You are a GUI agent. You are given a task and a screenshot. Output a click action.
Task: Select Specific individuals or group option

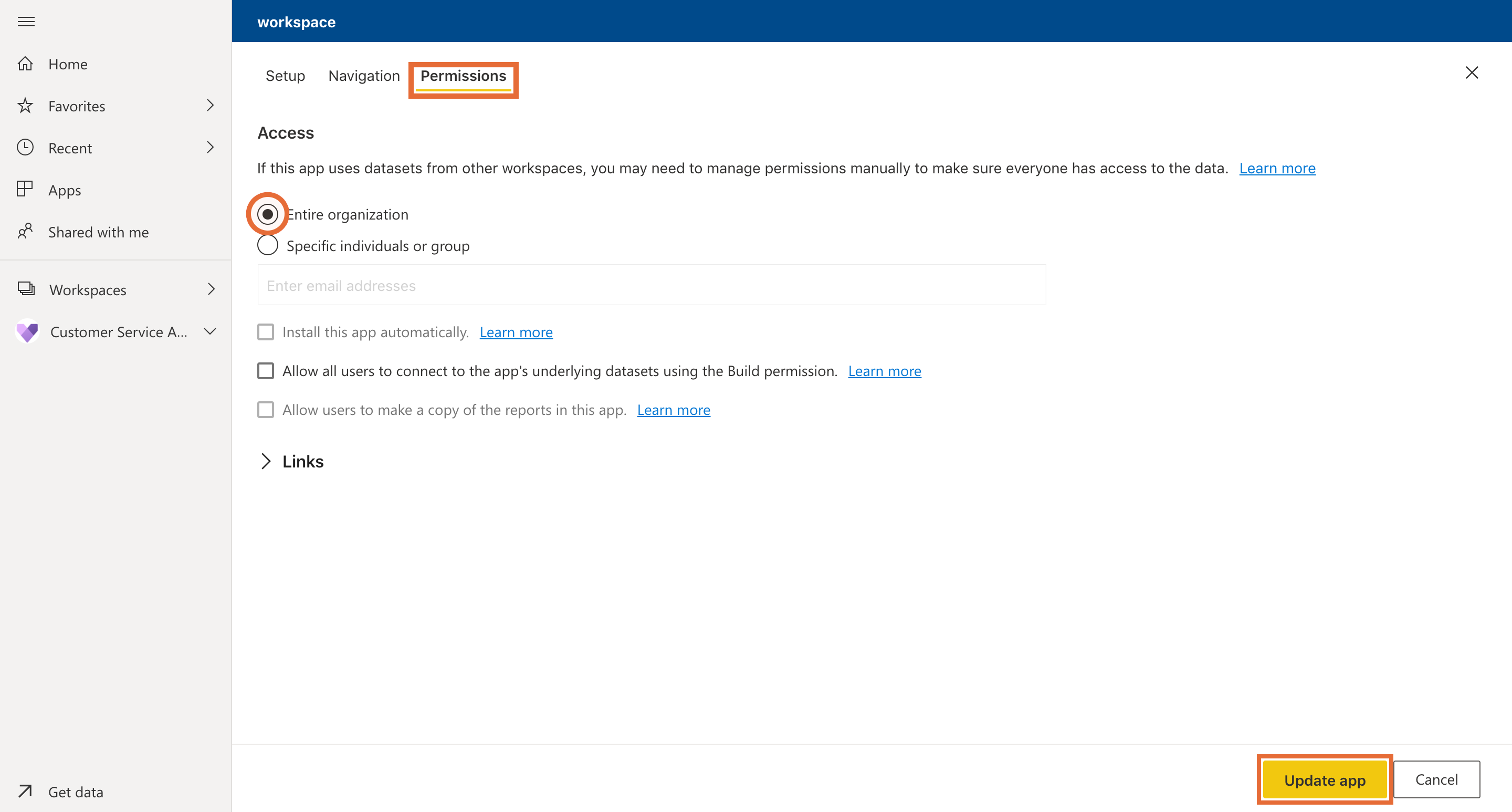[267, 245]
